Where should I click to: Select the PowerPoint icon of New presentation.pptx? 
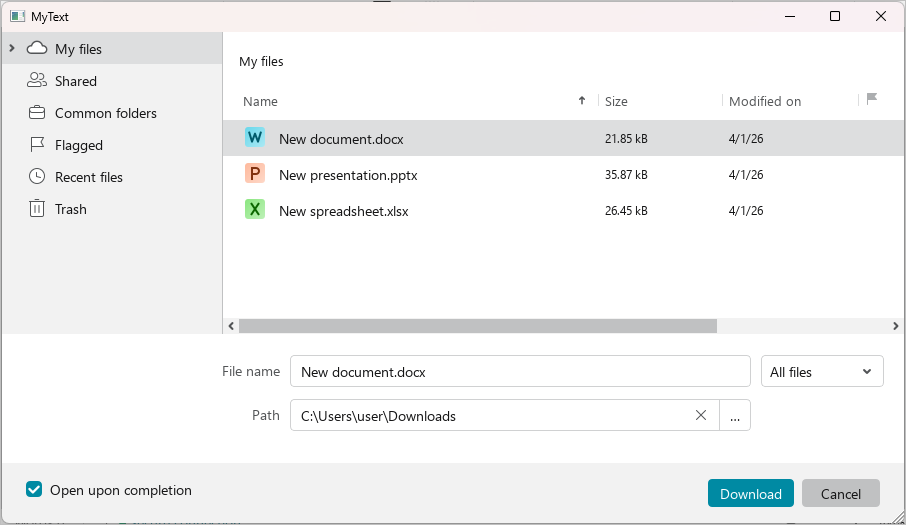coord(255,174)
